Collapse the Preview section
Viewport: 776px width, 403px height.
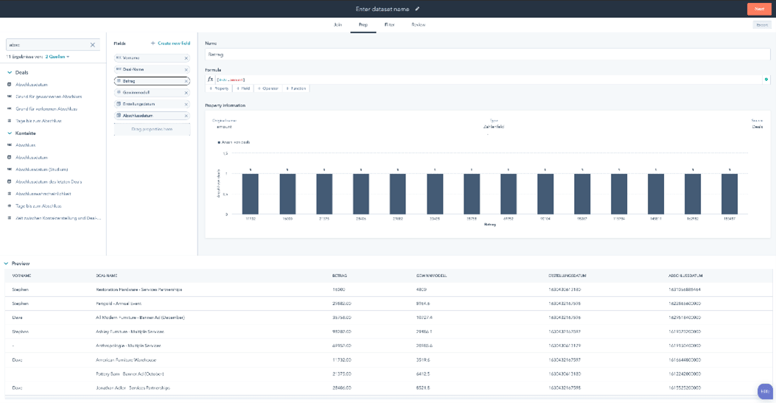click(7, 264)
